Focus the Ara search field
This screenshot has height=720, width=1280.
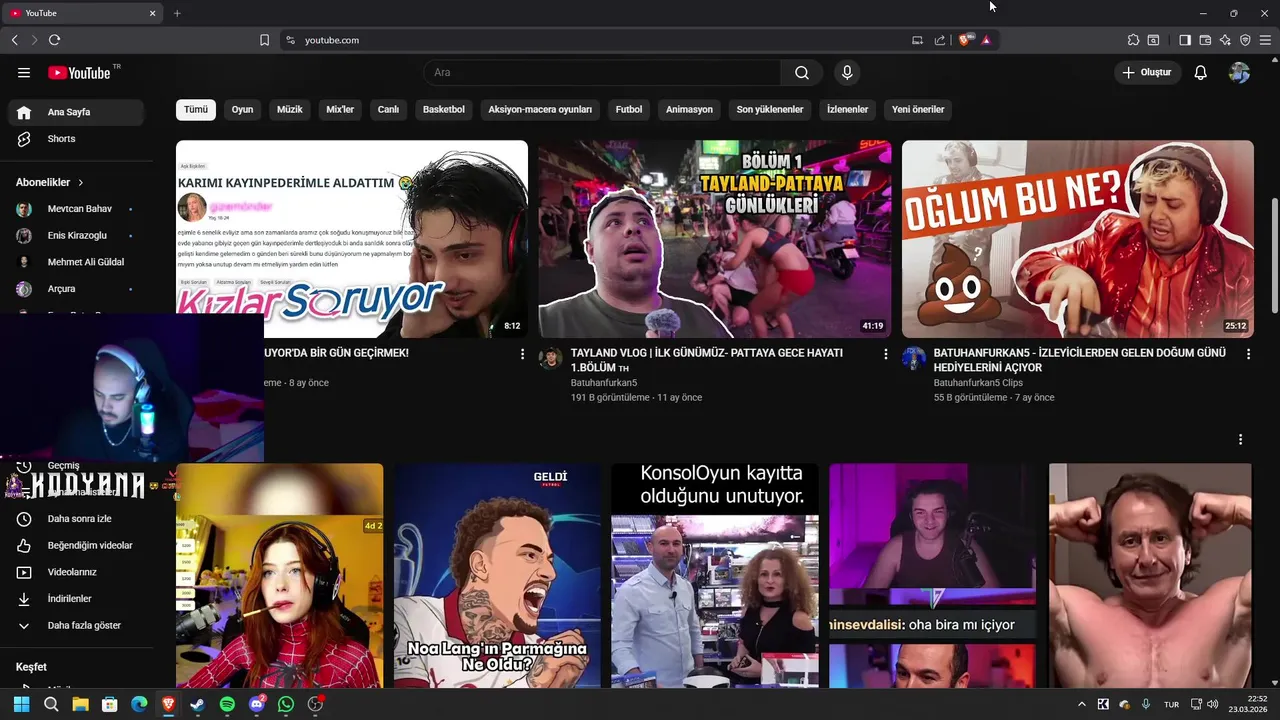point(603,73)
